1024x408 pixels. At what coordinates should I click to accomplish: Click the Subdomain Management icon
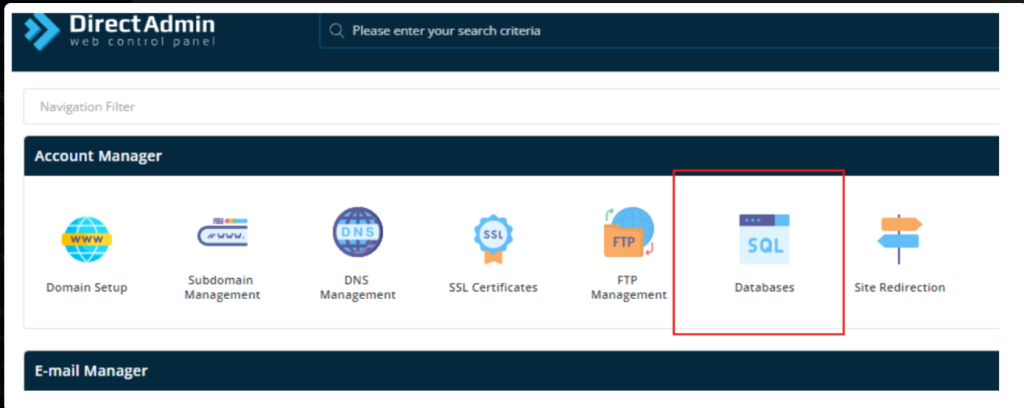[222, 234]
